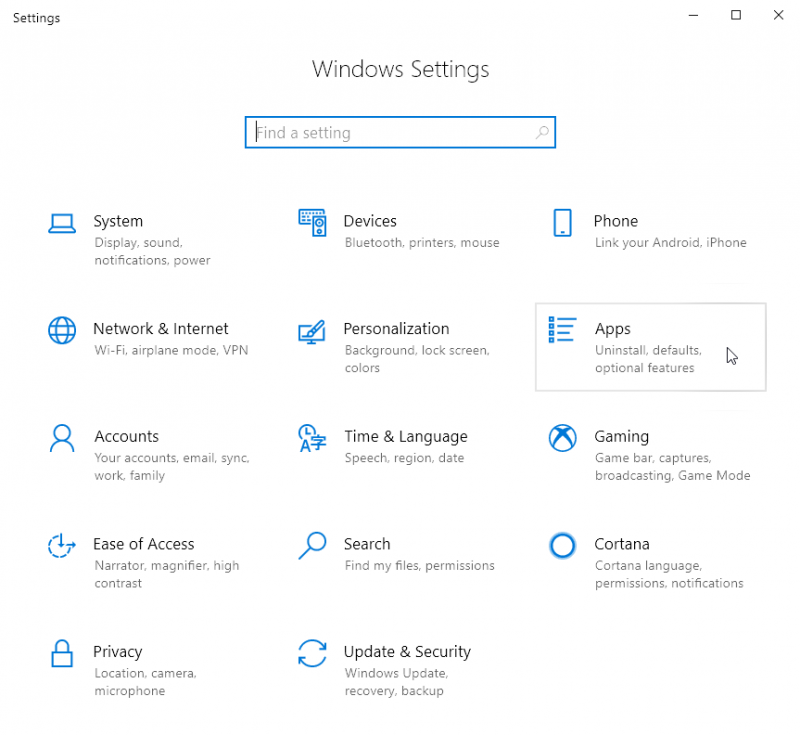The height and width of the screenshot is (735, 800).
Task: Click 'Uninstall, defaults, optional features' text
Action: coord(648,359)
